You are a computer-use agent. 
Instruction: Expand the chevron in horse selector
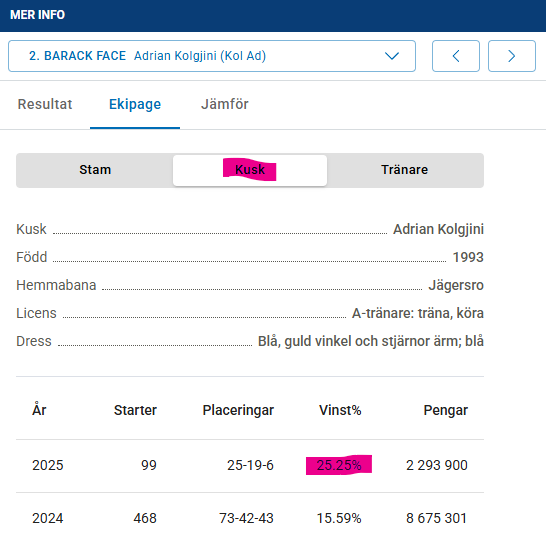pyautogui.click(x=392, y=56)
